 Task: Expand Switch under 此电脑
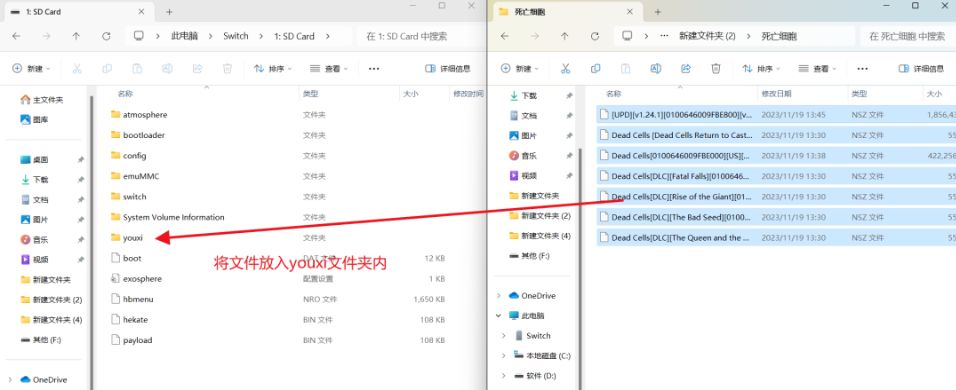[504, 336]
